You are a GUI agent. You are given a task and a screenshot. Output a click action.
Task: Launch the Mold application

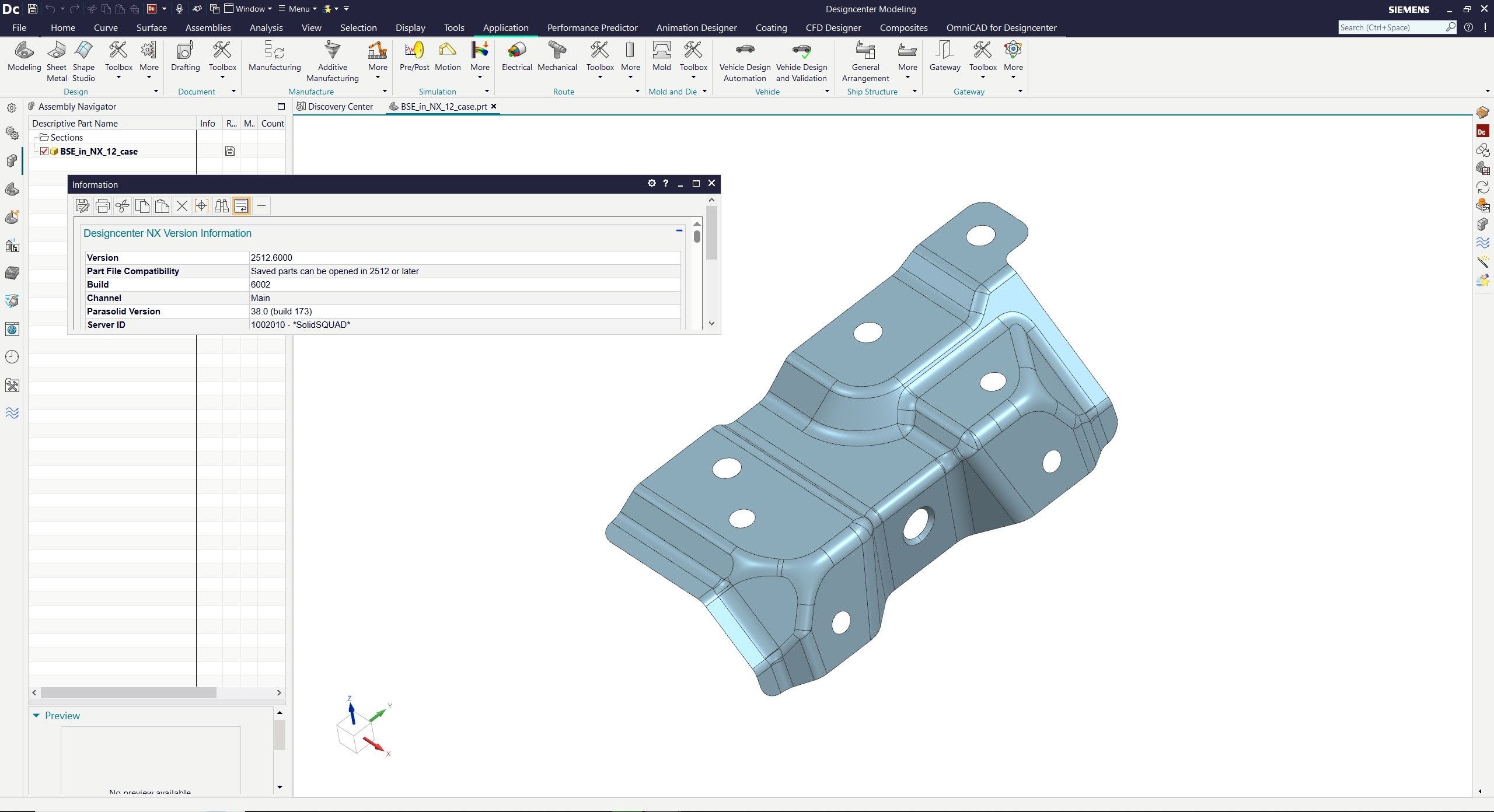tap(661, 57)
